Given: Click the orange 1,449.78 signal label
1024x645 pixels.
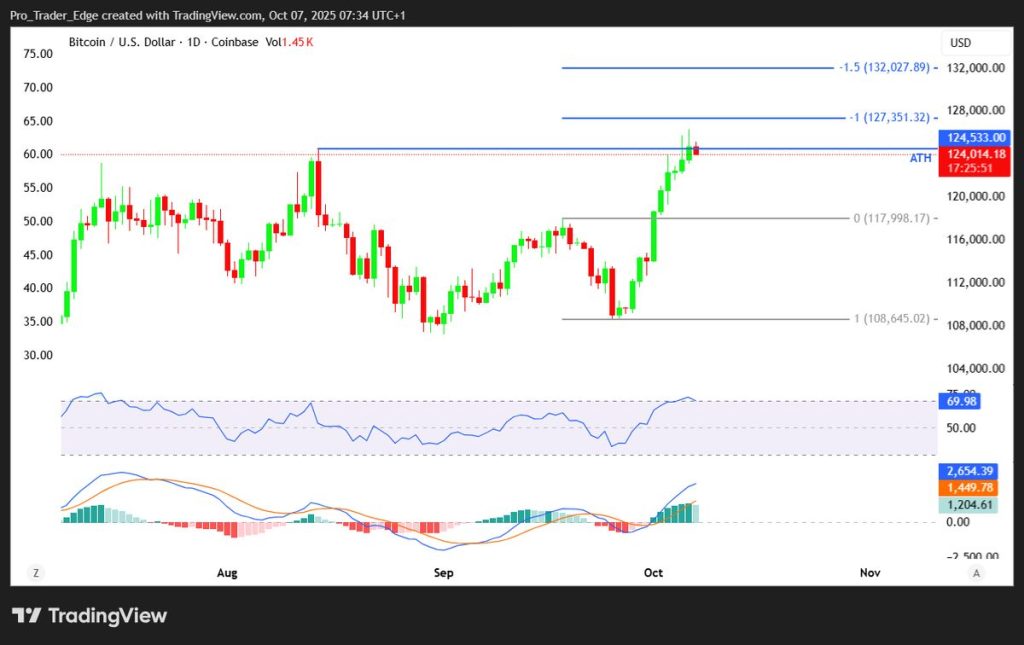Looking at the screenshot, I should click(971, 488).
